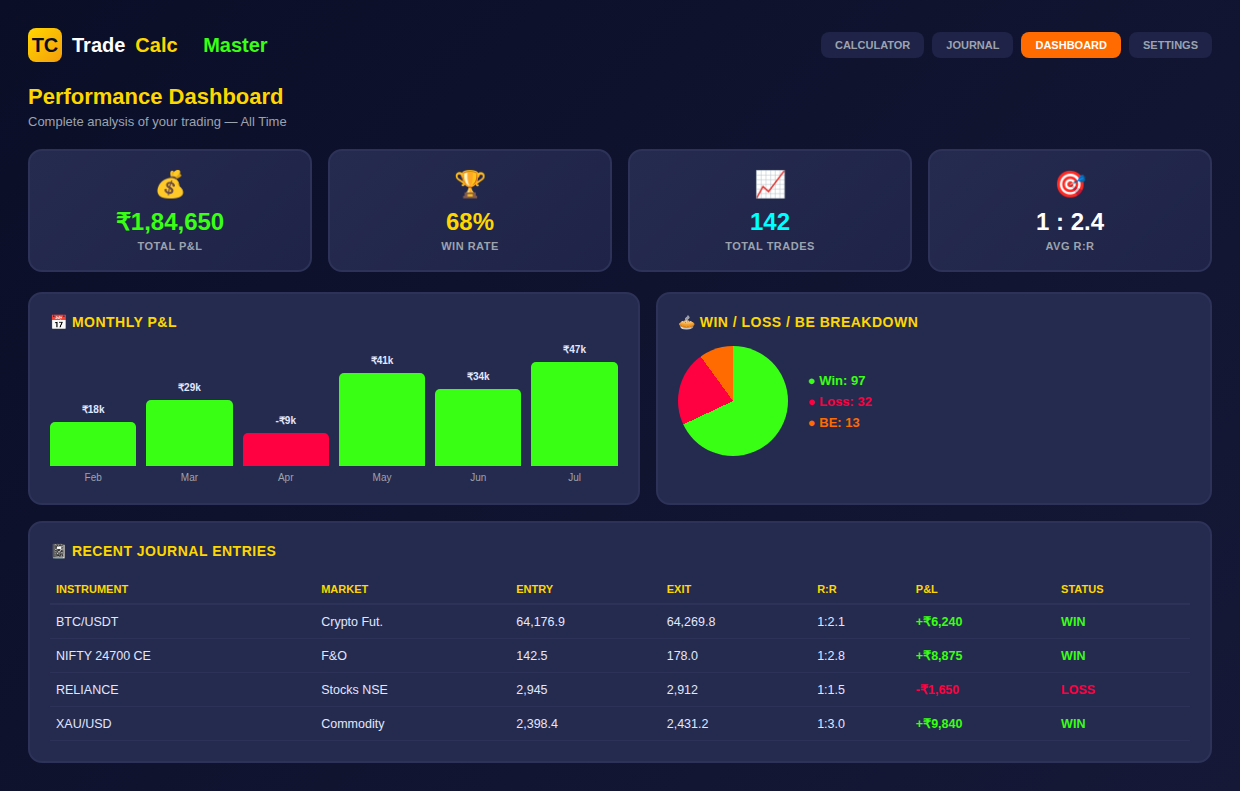Click the INSTRUMENT column header
This screenshot has width=1240, height=791.
point(92,589)
